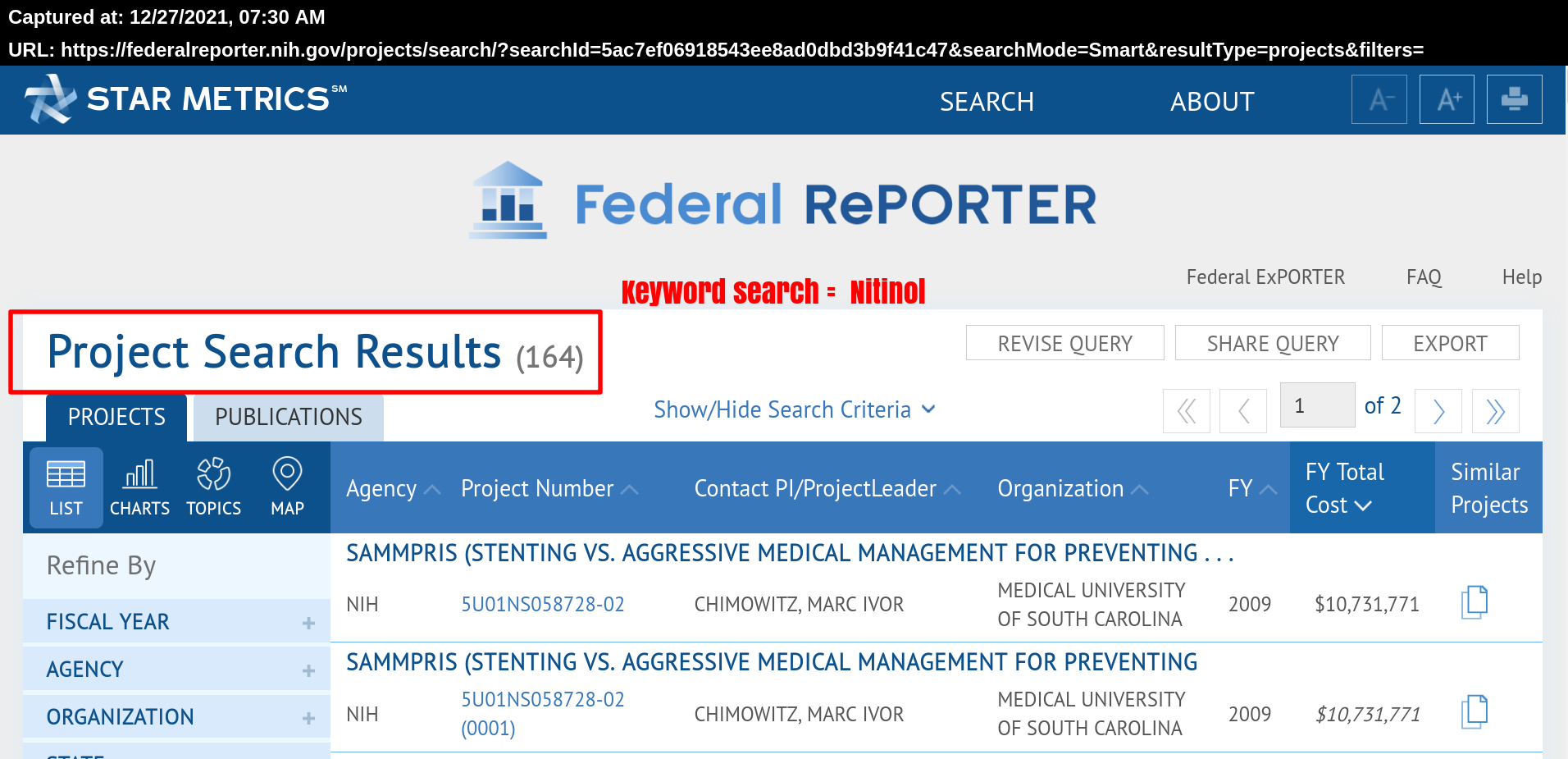Image resolution: width=1568 pixels, height=759 pixels.
Task: Sort results by Organization column
Action: pos(1072,489)
